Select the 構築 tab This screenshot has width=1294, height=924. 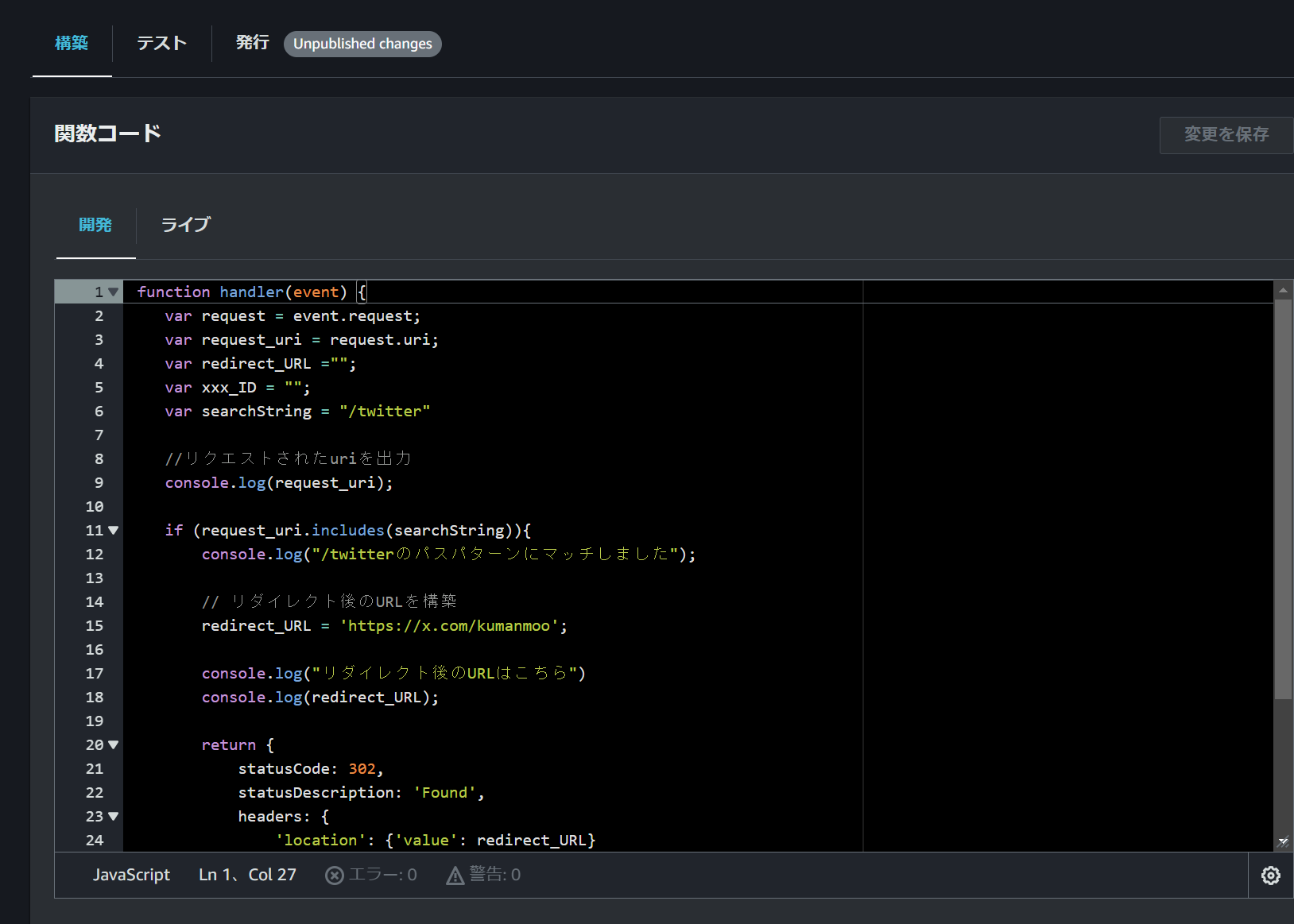coord(72,43)
